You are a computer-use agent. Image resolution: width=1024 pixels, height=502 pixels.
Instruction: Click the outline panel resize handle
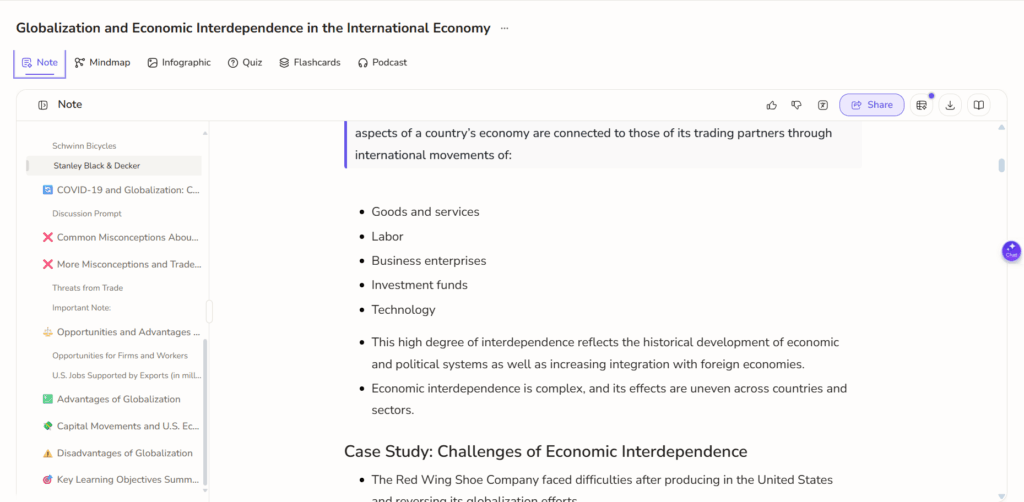pyautogui.click(x=209, y=311)
